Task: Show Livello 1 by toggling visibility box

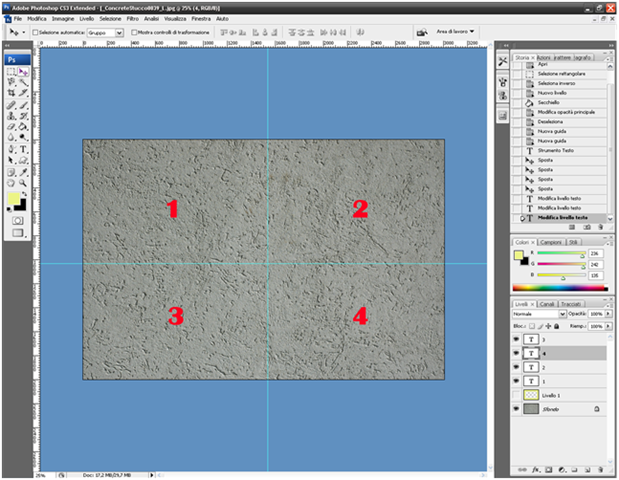Action: 517,395
